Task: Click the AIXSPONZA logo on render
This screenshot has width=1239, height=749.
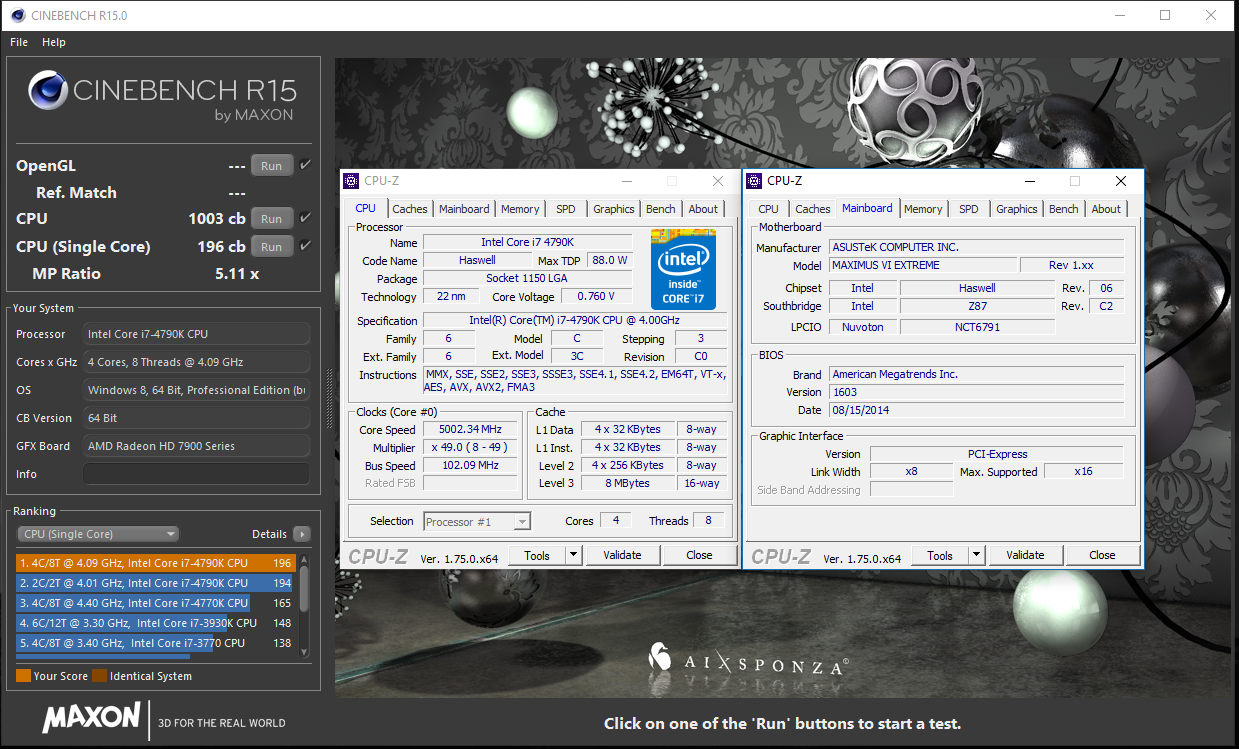Action: pyautogui.click(x=749, y=660)
